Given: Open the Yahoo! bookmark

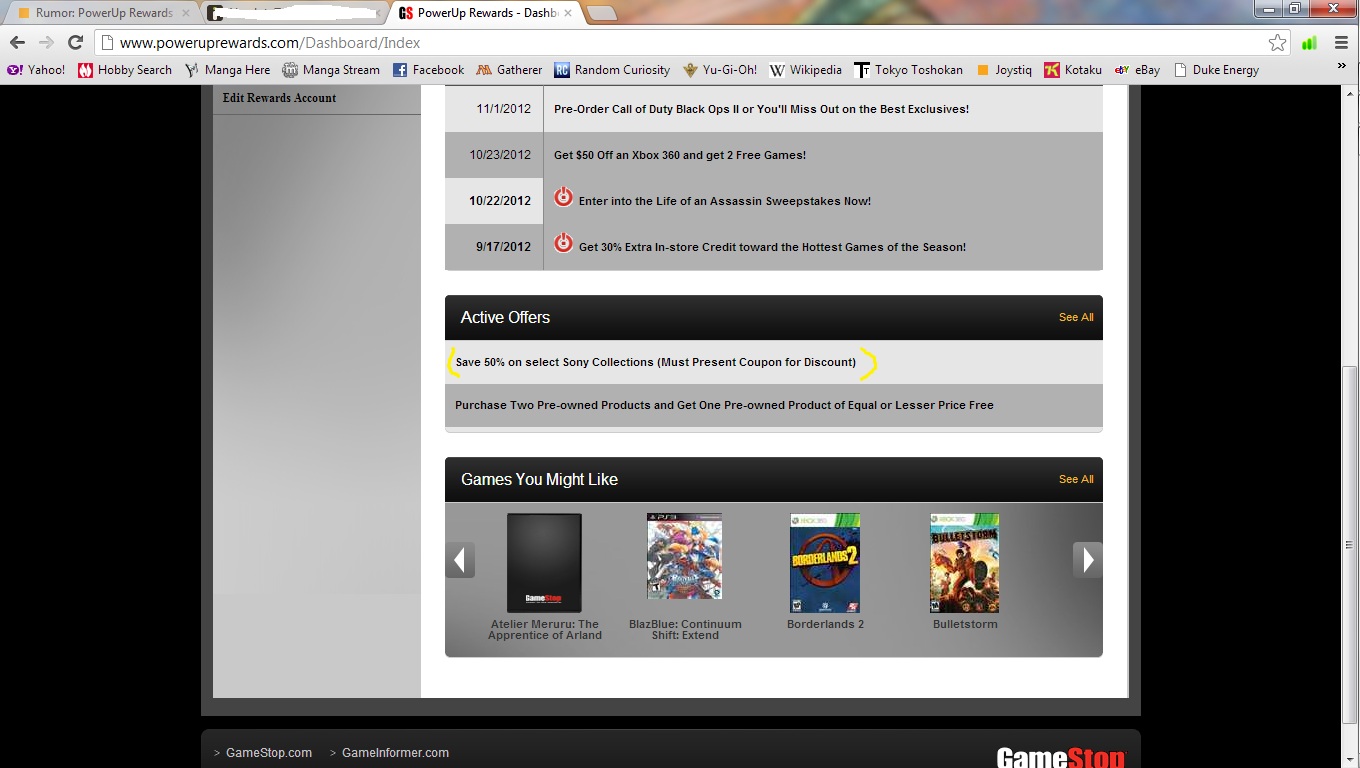Looking at the screenshot, I should tap(36, 70).
